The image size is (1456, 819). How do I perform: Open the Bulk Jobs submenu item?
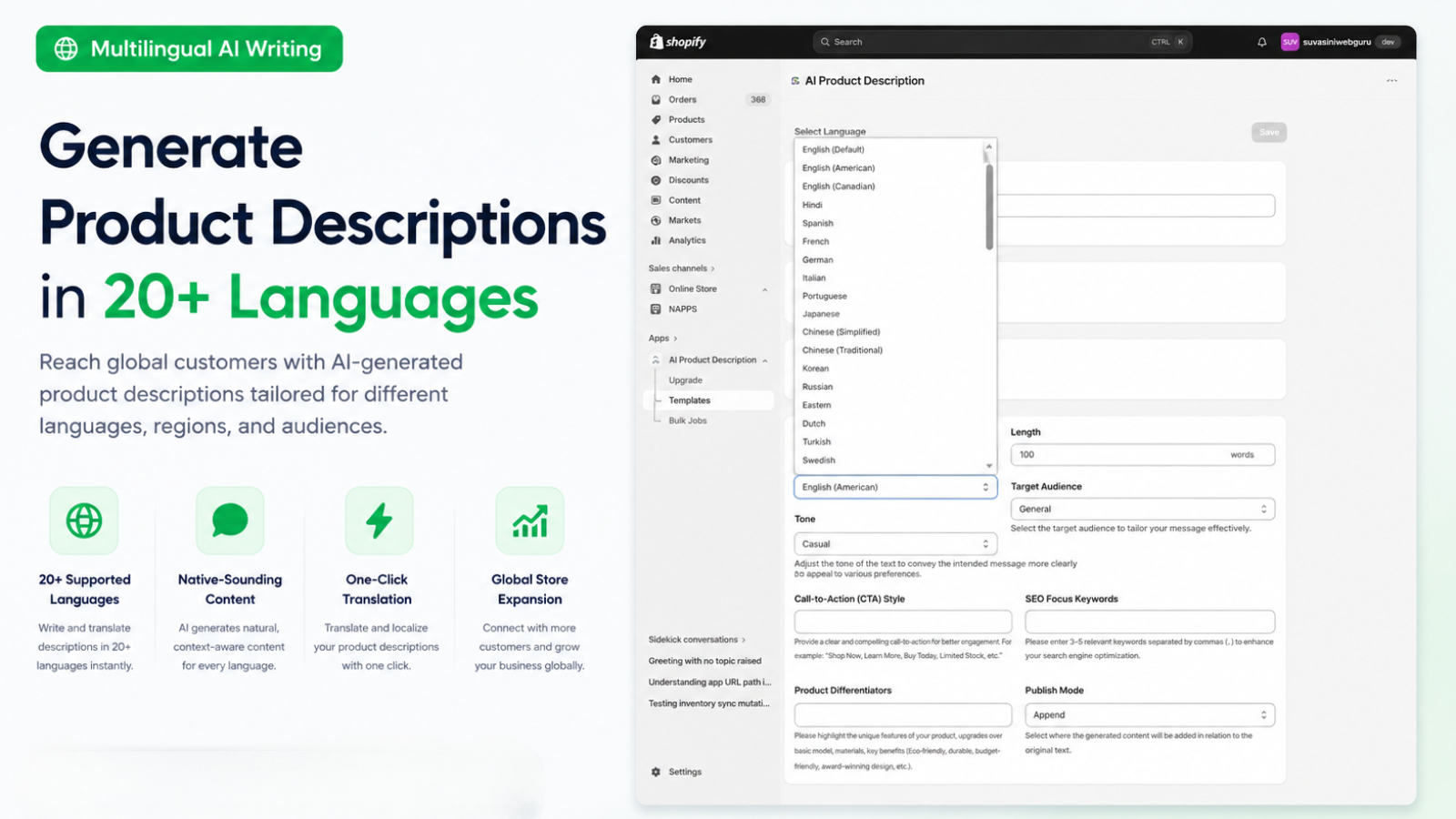click(687, 420)
